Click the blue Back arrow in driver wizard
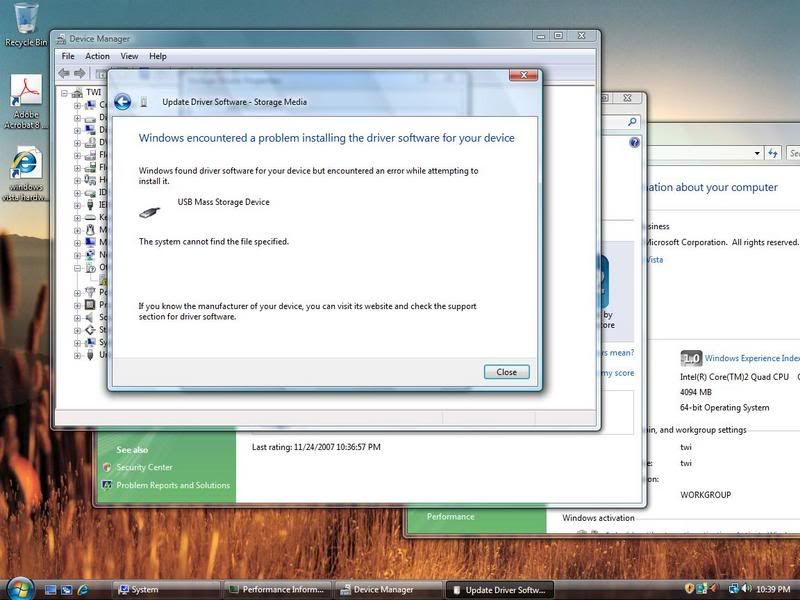The width and height of the screenshot is (800, 600). coord(122,101)
